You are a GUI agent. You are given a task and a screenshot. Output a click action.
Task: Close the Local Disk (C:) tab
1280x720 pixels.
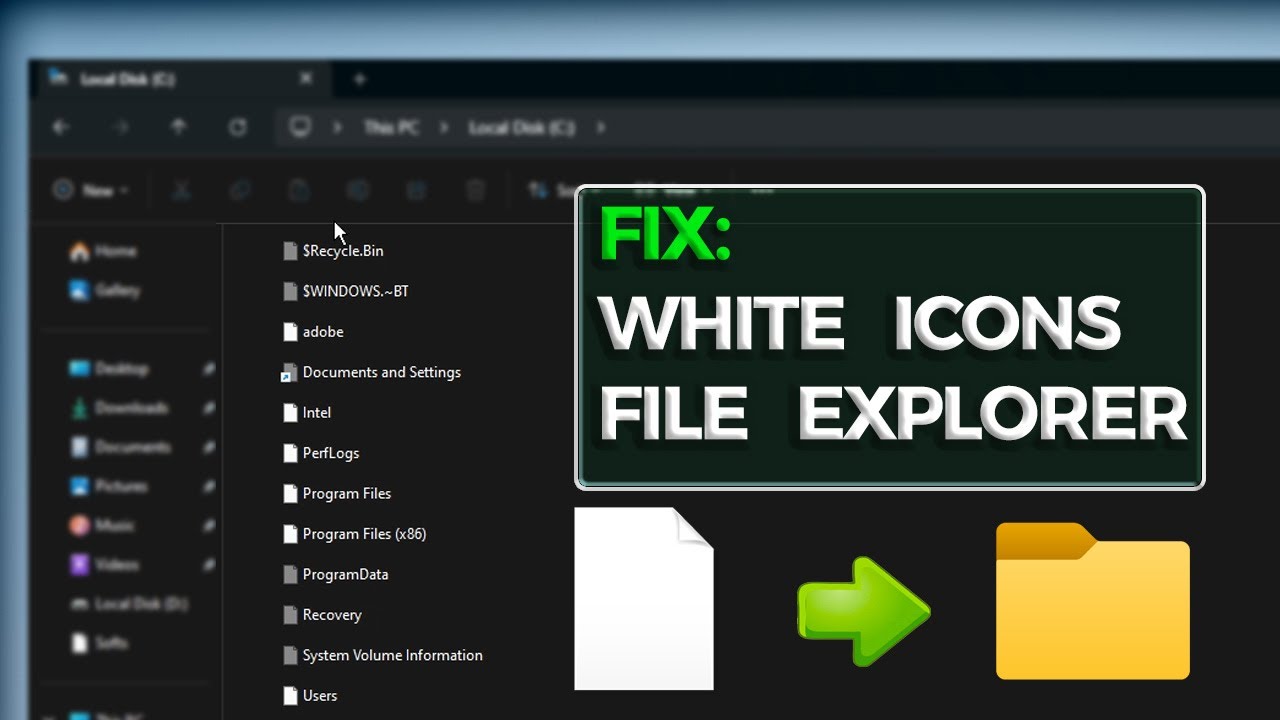click(x=306, y=78)
